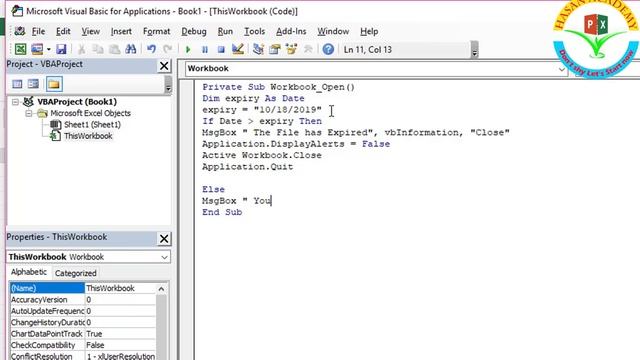This screenshot has height=360, width=640.
Task: Click the View Microsoft Excel toolbar icon
Action: [x=20, y=49]
